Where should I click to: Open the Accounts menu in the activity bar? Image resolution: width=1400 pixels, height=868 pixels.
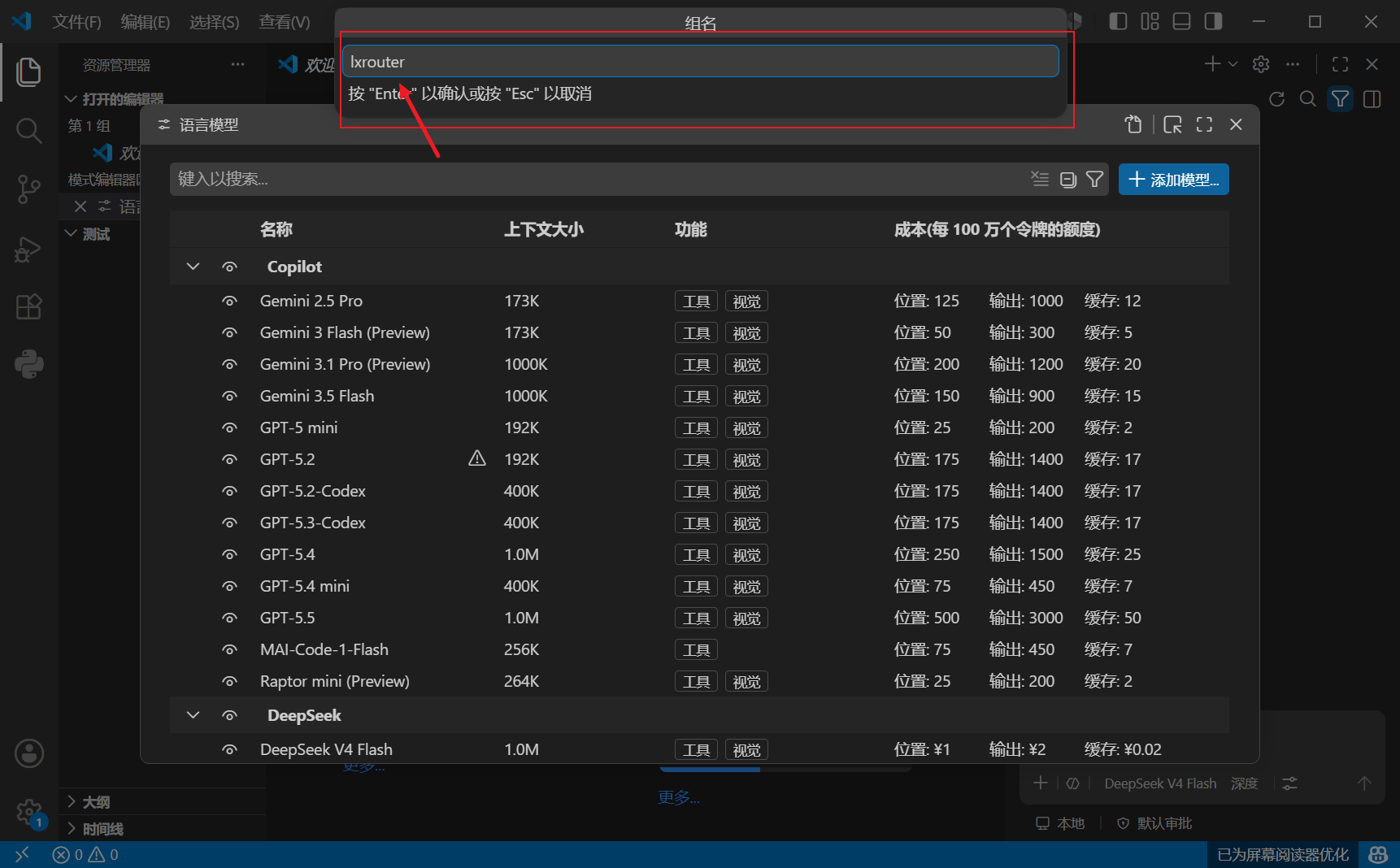coord(29,753)
